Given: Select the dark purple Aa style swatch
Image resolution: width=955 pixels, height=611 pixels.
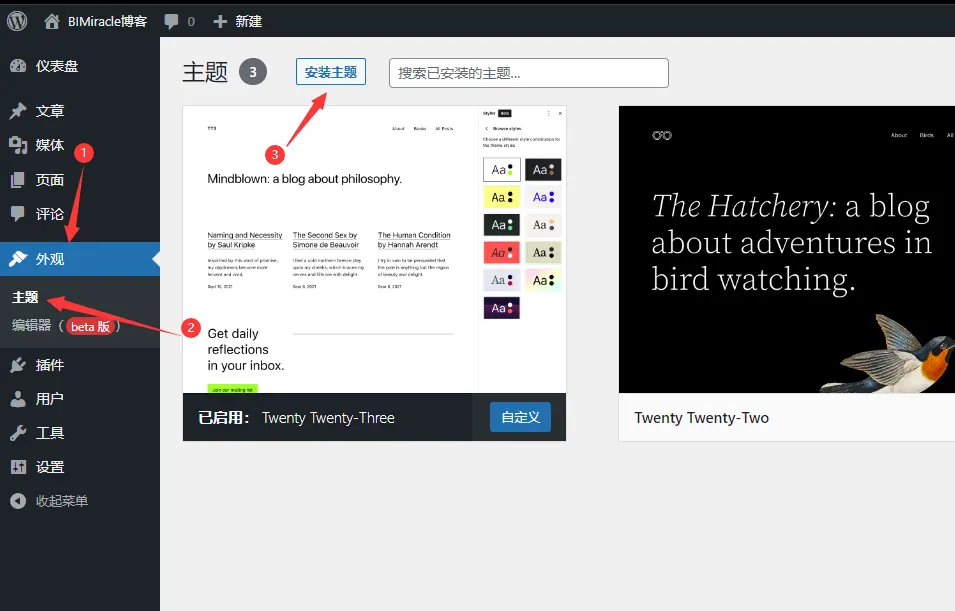Looking at the screenshot, I should [502, 308].
